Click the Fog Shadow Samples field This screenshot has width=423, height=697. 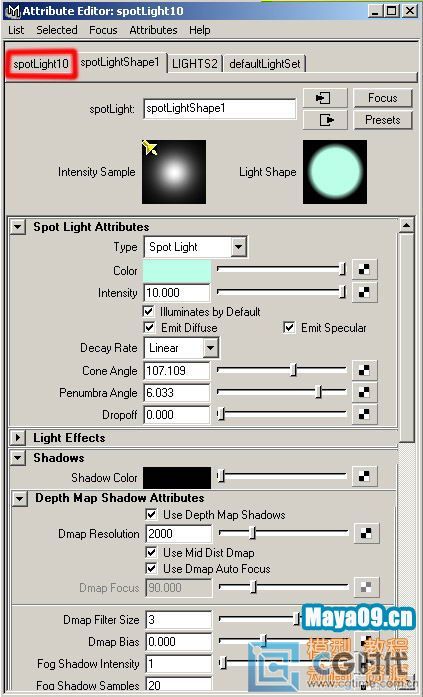coord(179,685)
